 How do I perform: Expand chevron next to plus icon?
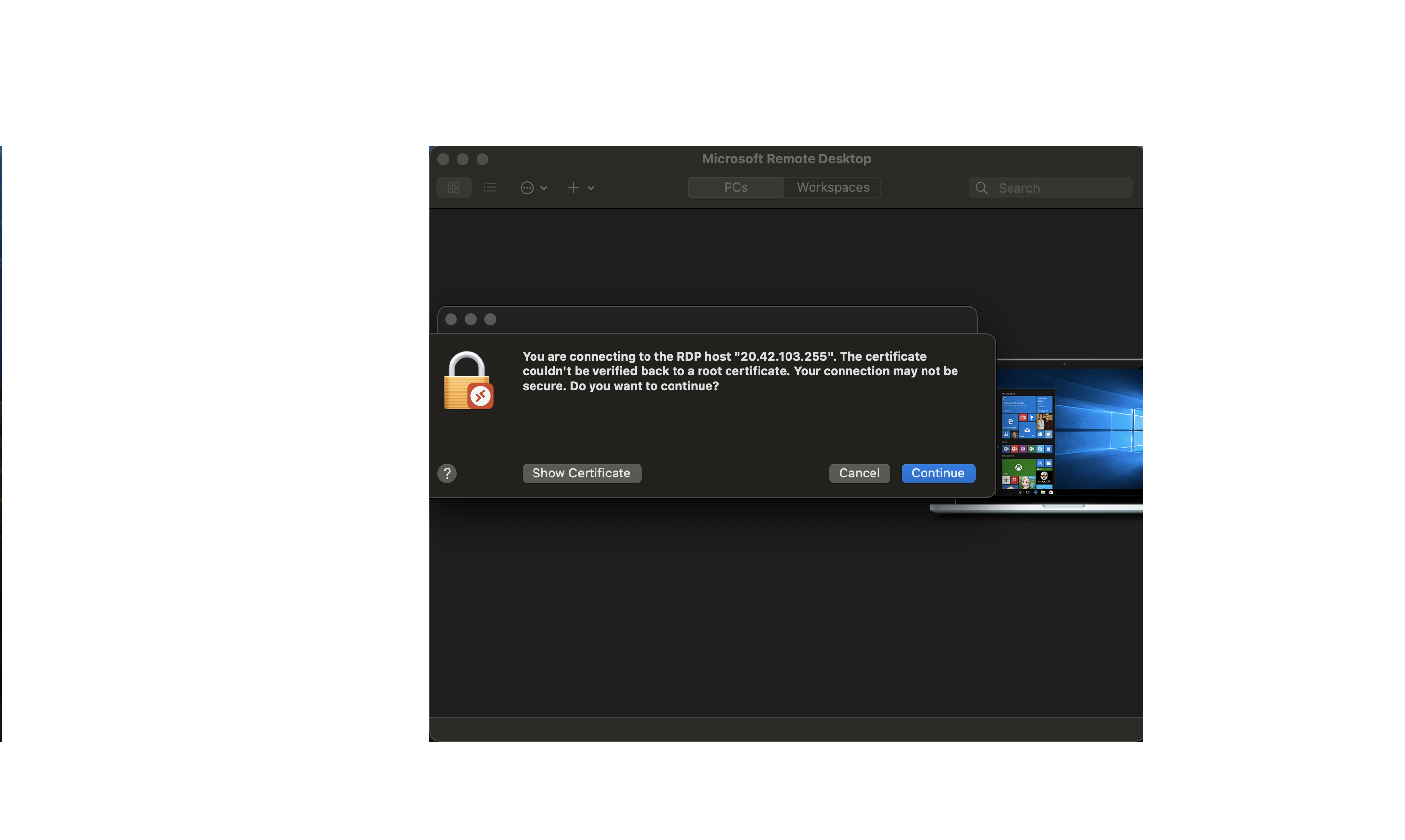click(591, 188)
